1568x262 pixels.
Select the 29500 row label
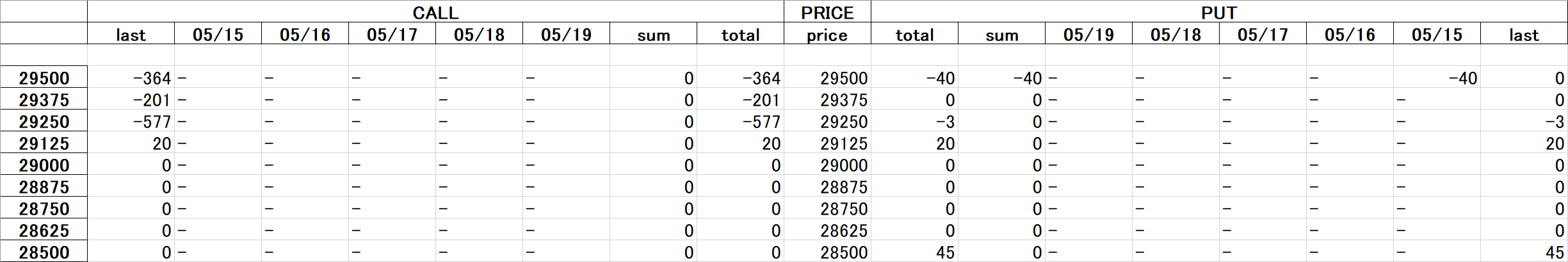tap(44, 78)
